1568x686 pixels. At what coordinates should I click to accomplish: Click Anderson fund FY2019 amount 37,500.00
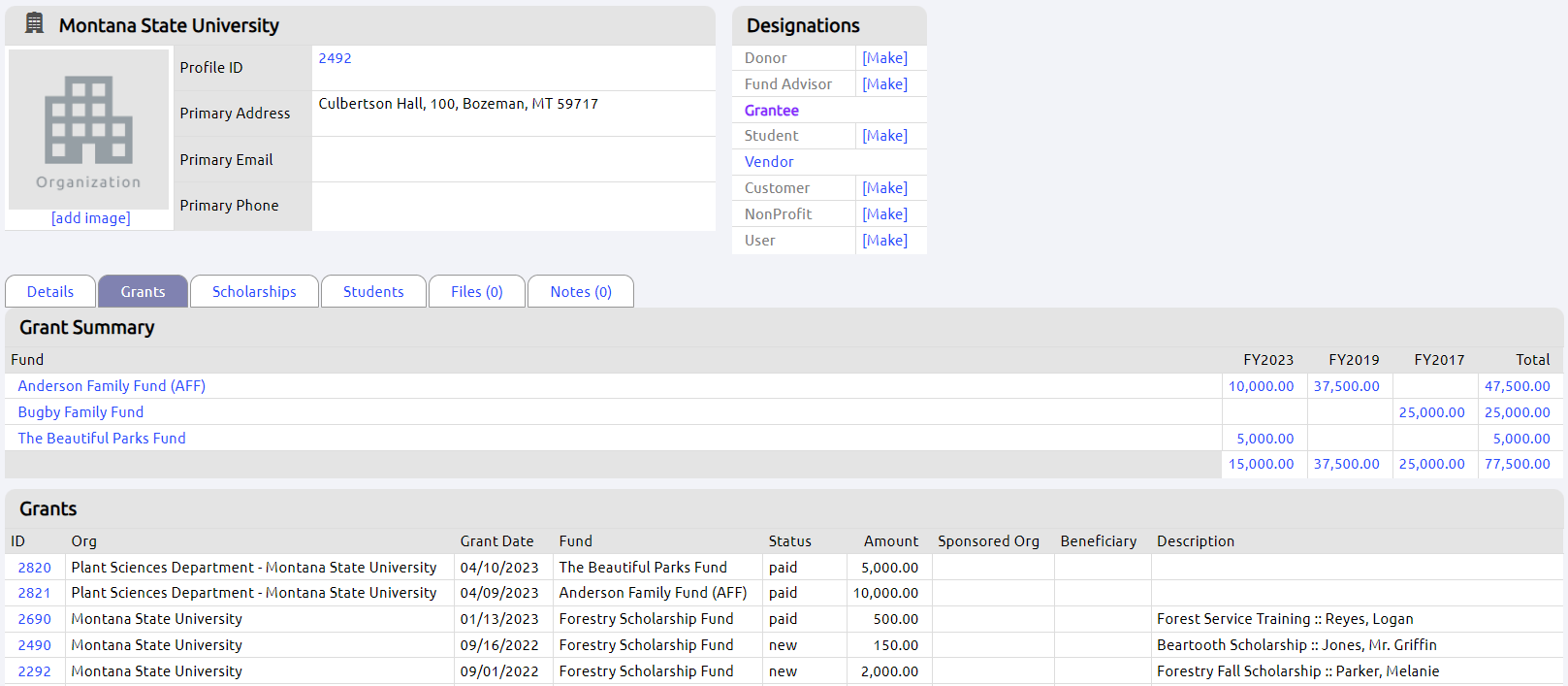point(1346,386)
